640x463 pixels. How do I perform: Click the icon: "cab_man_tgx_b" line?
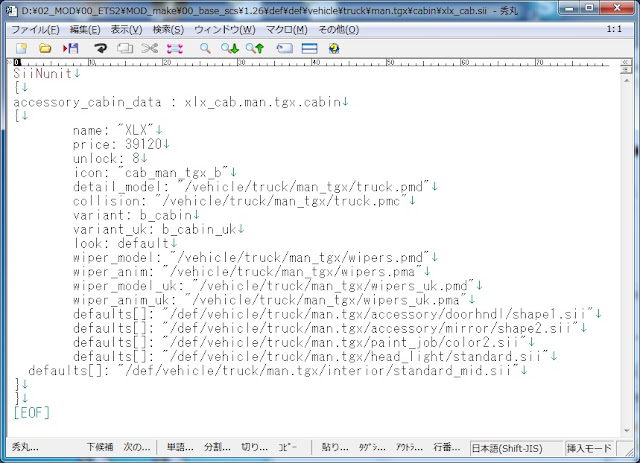tap(155, 172)
